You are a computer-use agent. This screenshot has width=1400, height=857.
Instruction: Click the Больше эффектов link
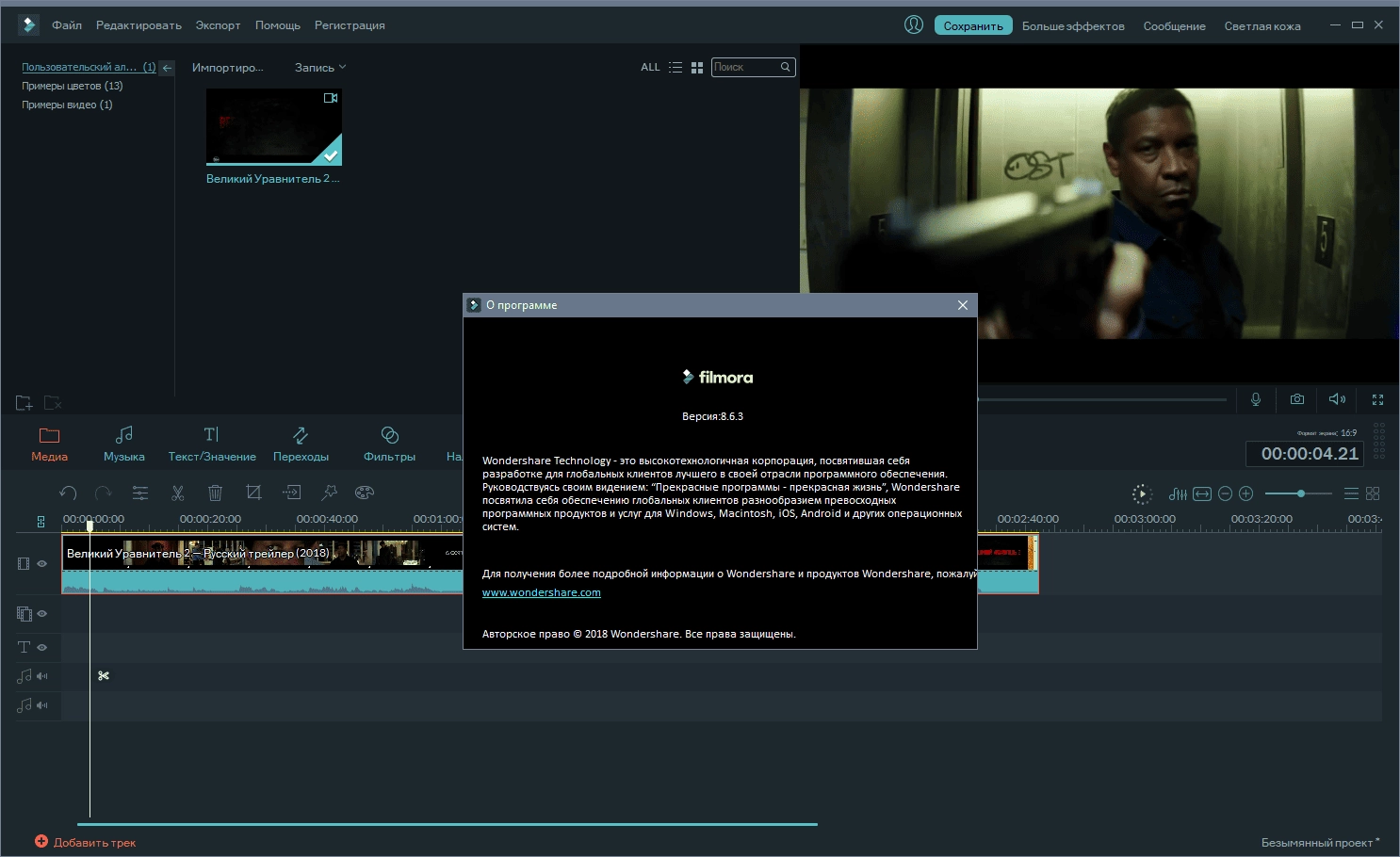pyautogui.click(x=1073, y=26)
